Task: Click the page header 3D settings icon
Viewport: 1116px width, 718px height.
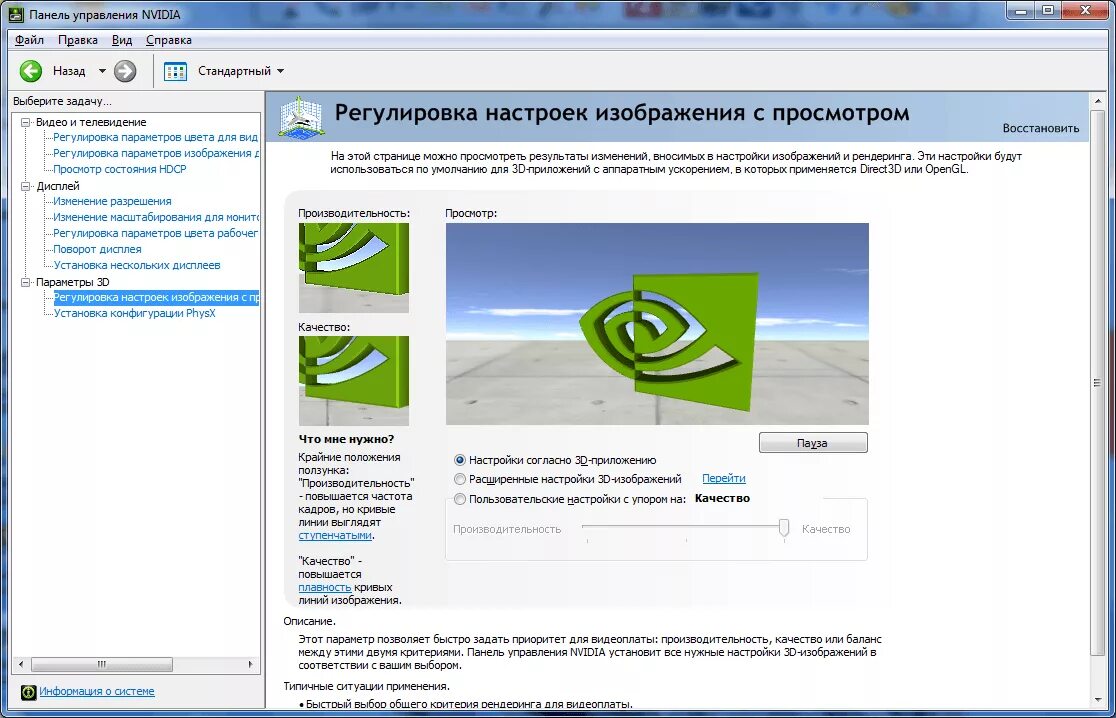Action: 302,117
